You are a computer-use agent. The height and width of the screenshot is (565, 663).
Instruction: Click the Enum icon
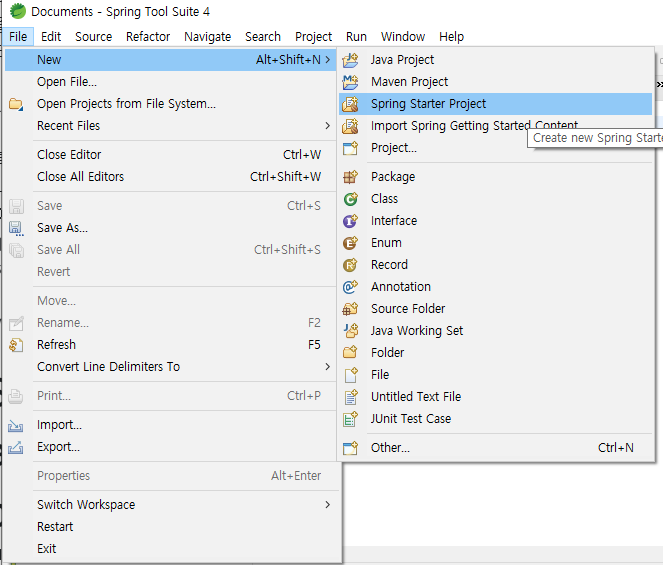click(350, 243)
